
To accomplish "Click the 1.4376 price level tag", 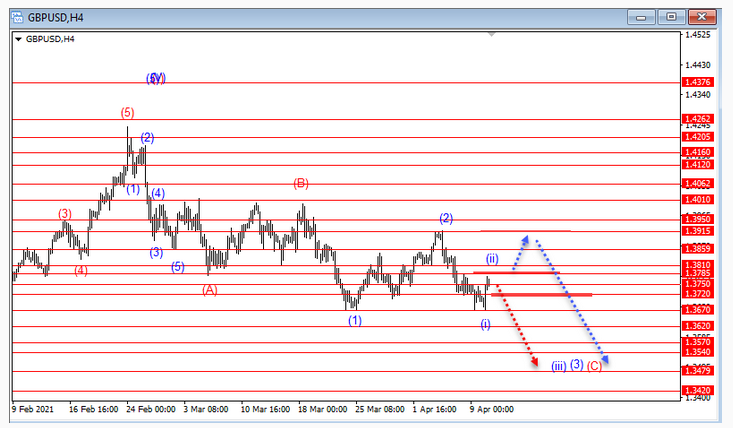I will click(696, 82).
